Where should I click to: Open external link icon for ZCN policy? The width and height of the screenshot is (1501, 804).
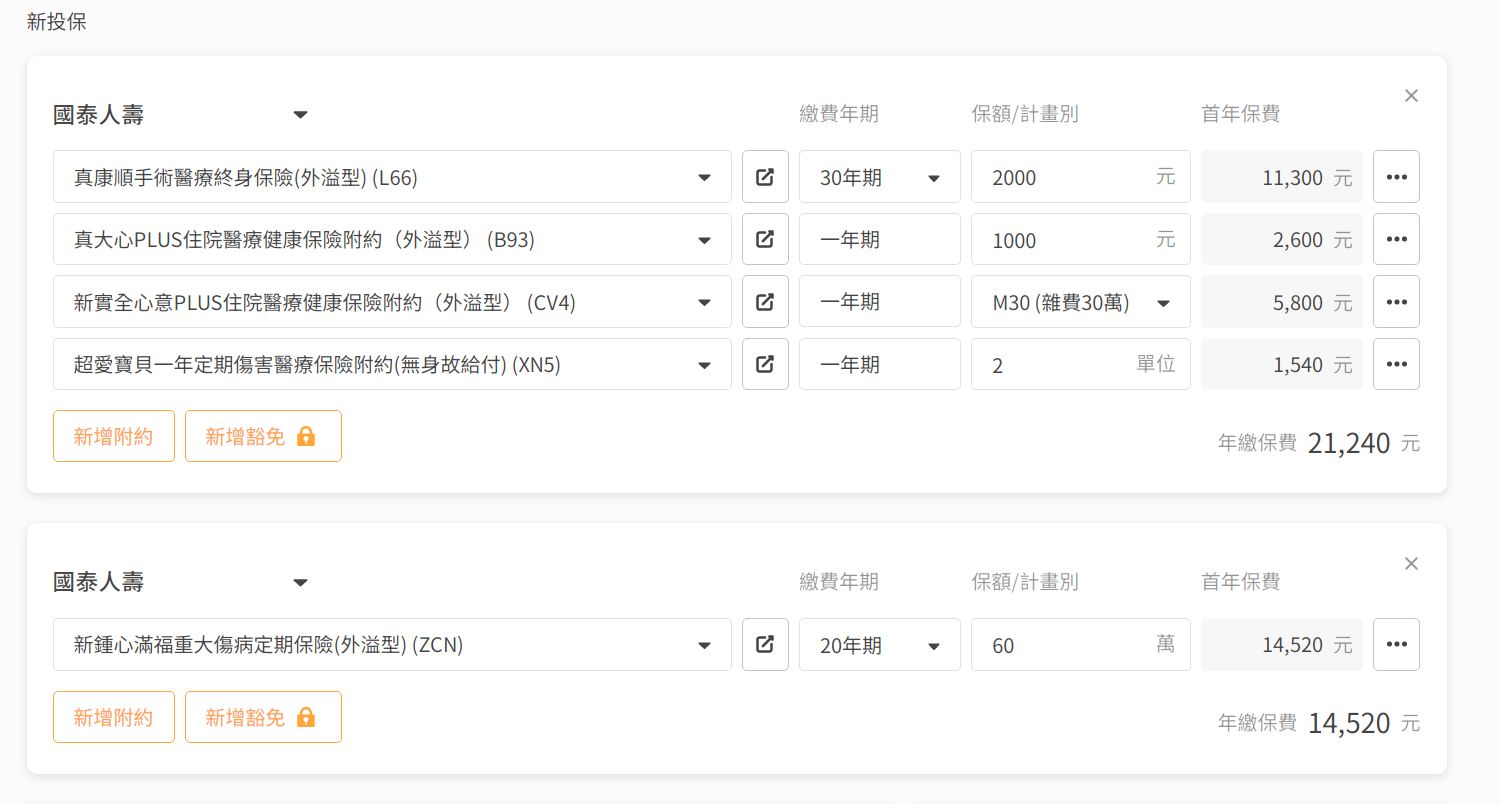coord(765,645)
